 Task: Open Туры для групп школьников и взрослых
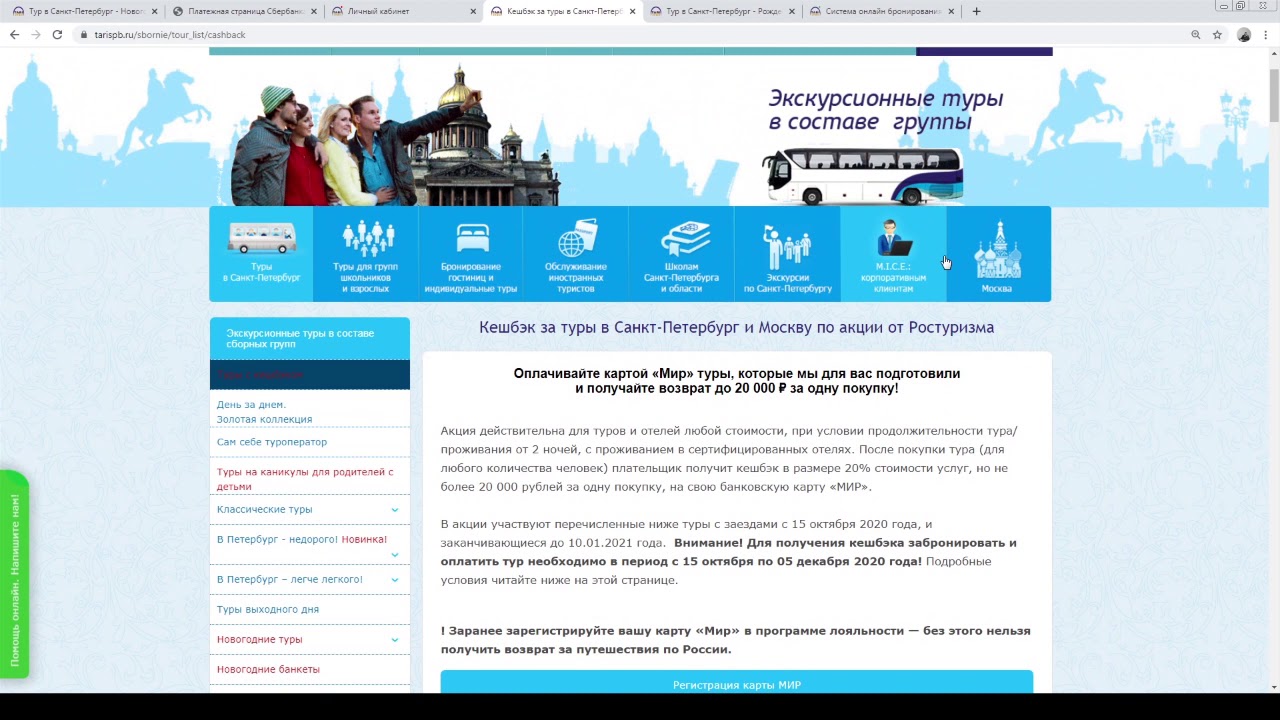pyautogui.click(x=366, y=254)
